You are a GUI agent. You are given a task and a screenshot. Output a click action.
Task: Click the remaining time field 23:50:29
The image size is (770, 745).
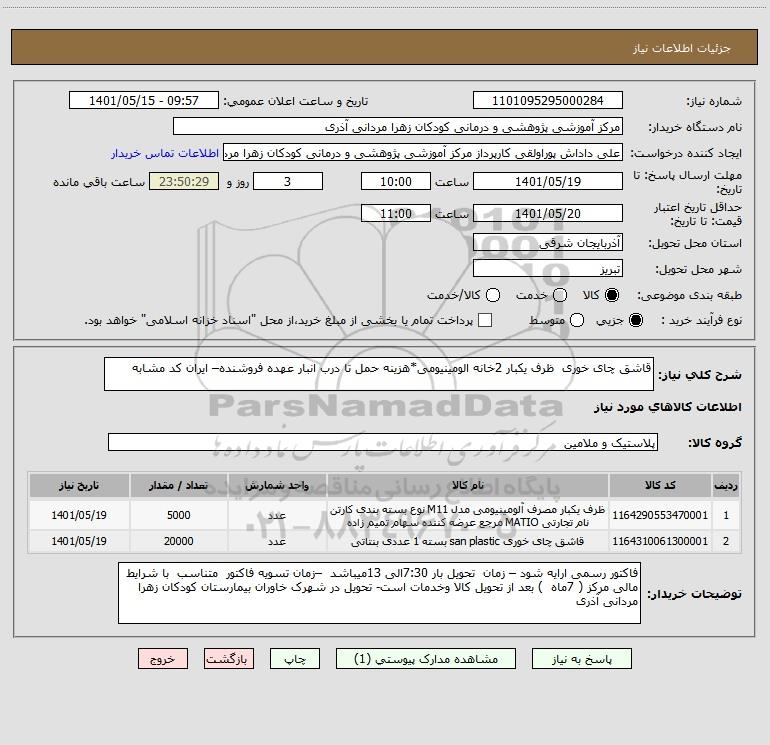point(184,181)
